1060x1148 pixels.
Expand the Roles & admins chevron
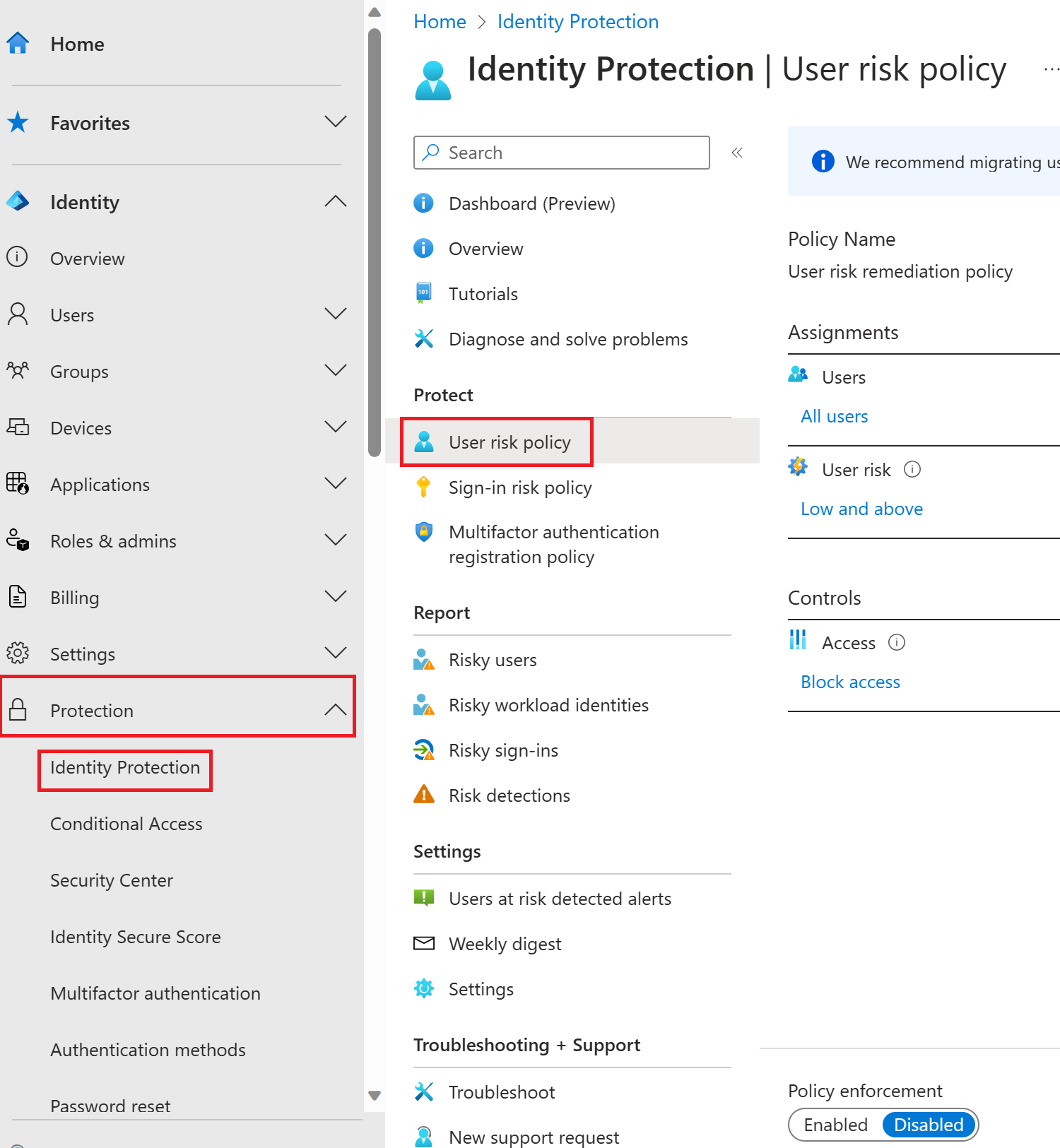335,539
